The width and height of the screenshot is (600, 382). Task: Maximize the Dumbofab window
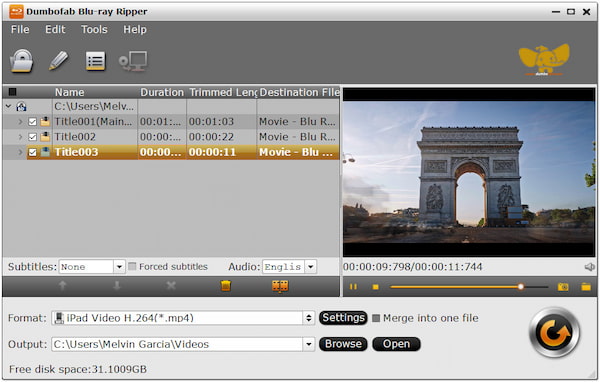pos(571,12)
